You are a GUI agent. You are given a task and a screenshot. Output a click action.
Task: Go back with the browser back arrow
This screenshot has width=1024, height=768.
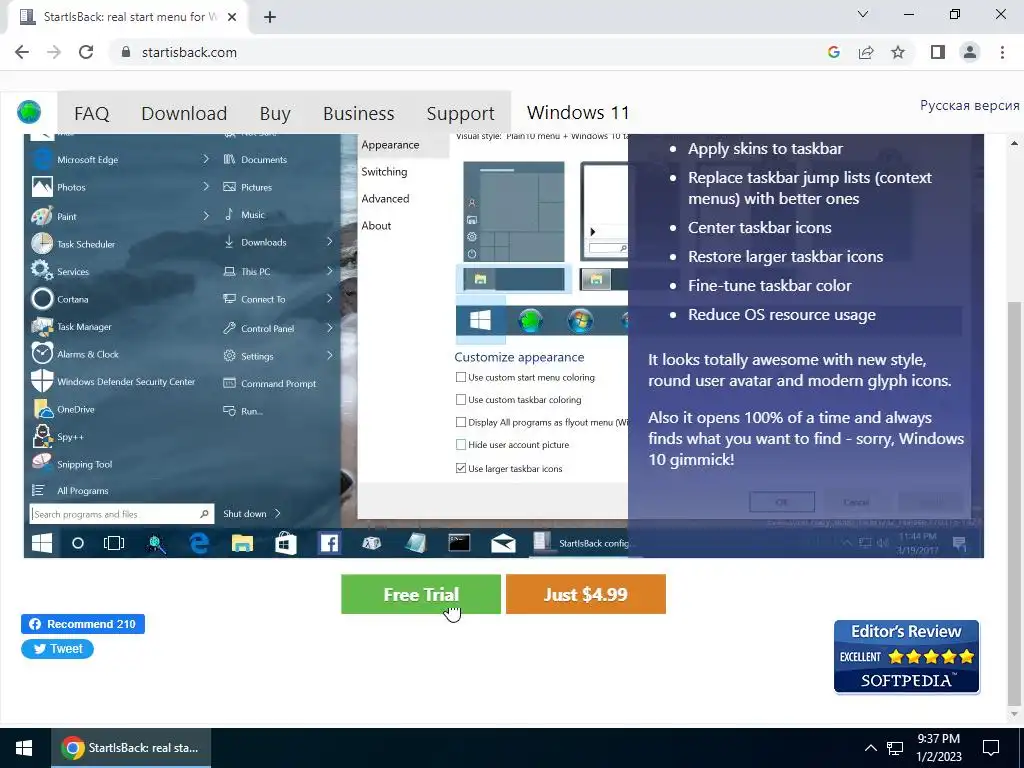pyautogui.click(x=22, y=52)
